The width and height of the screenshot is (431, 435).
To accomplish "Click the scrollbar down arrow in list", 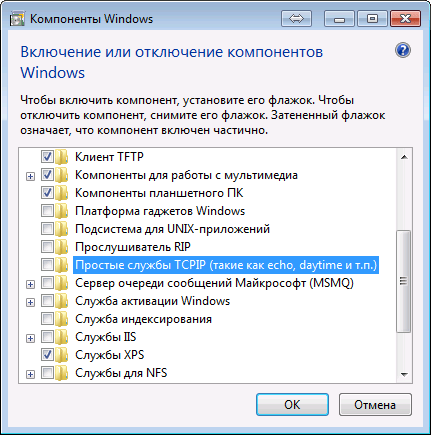I will (404, 375).
